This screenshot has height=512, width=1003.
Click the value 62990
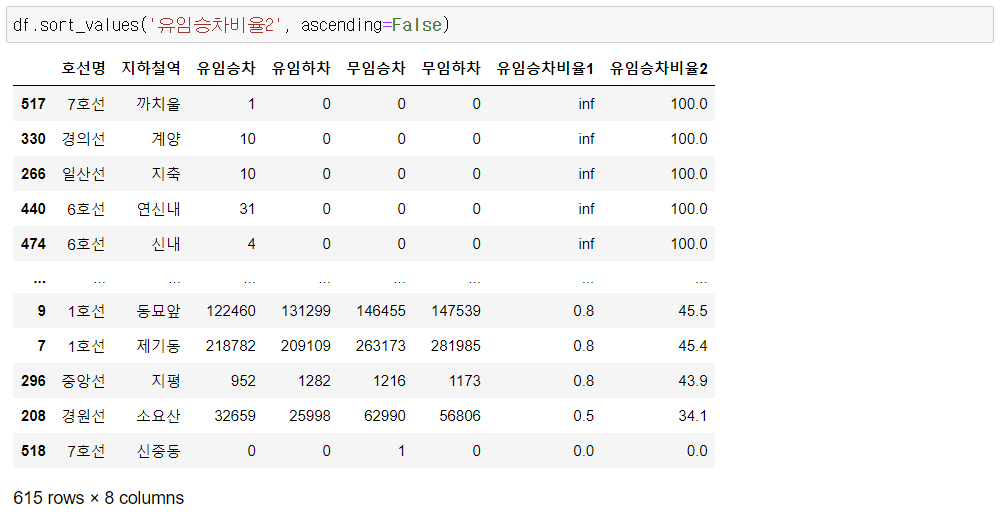pyautogui.click(x=385, y=416)
